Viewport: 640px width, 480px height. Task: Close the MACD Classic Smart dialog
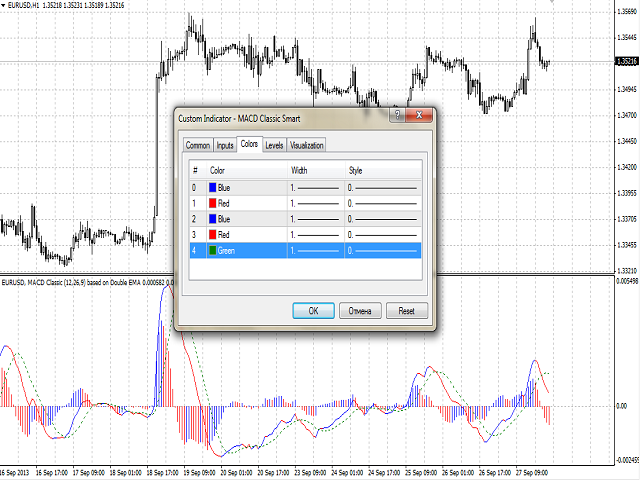click(419, 115)
